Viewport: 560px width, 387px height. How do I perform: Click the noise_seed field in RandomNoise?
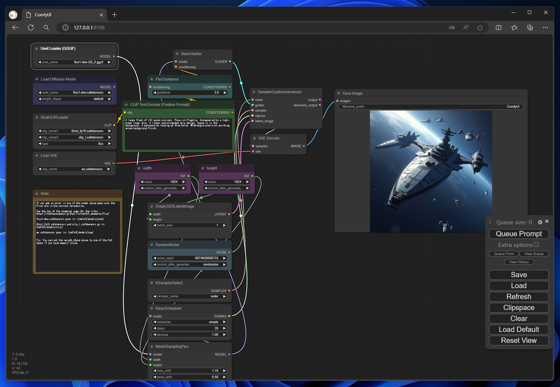[190, 258]
